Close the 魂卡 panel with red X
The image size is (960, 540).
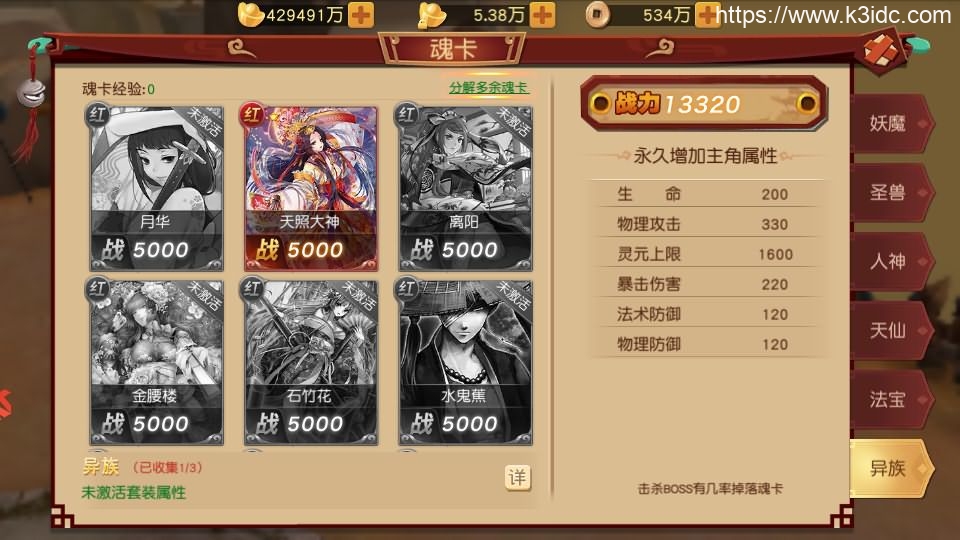pos(881,51)
